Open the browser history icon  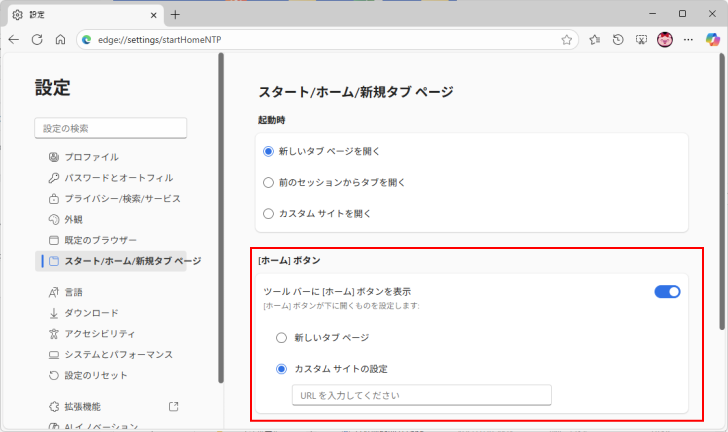(618, 40)
